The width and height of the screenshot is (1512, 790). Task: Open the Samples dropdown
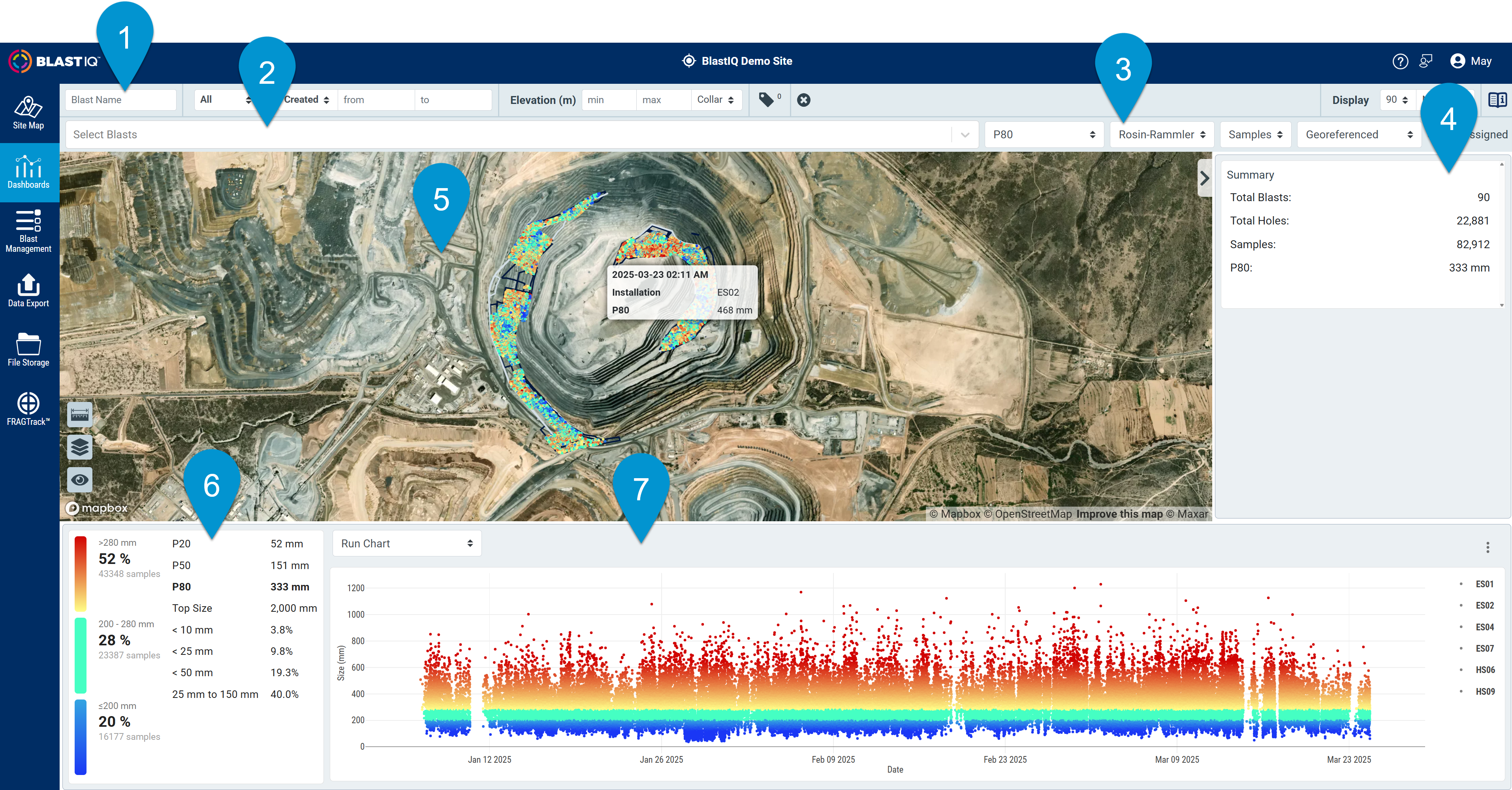pos(1256,134)
